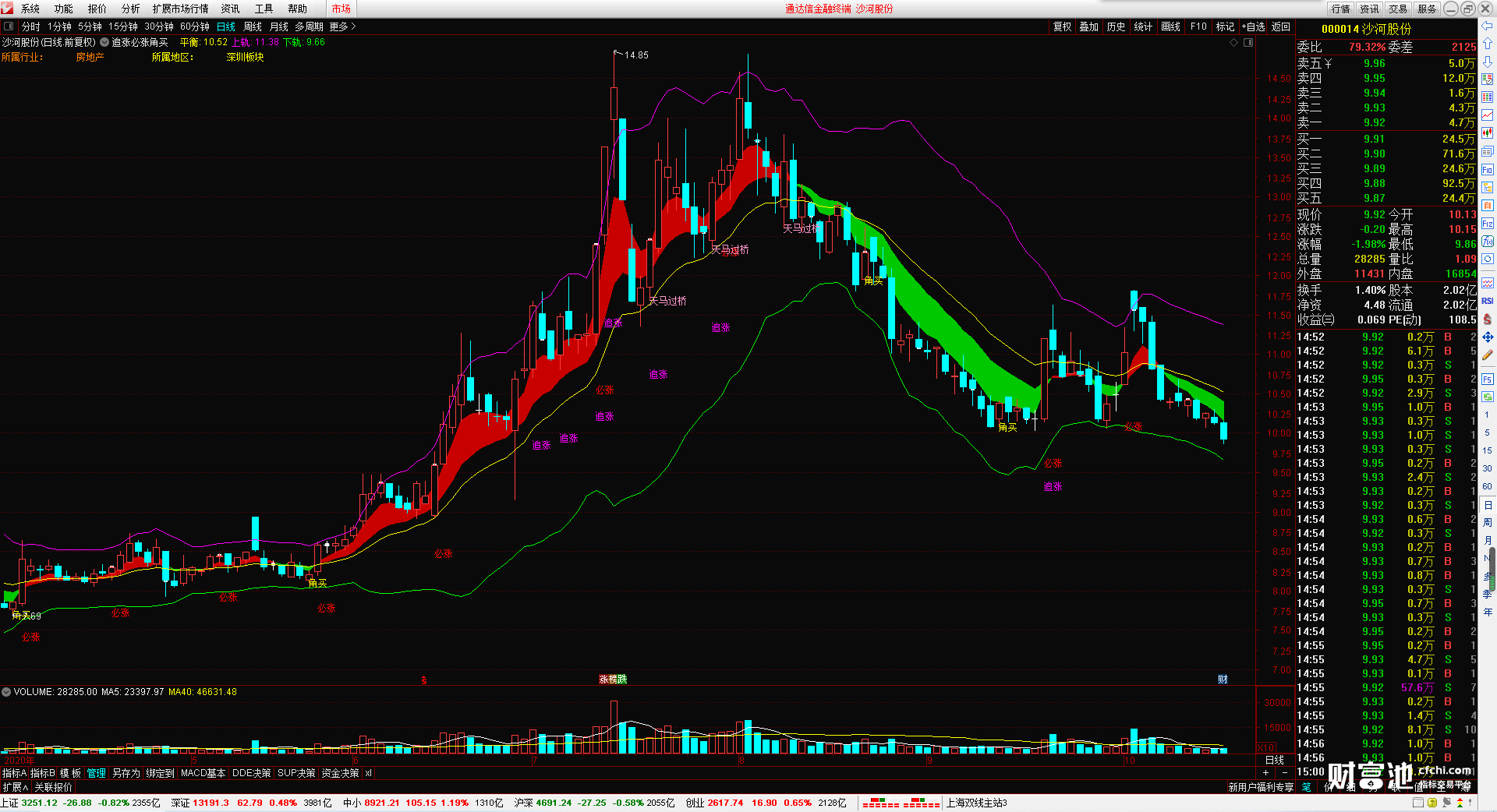Click the diamond icon at chart top-right
Viewport: 1497px width, 812px height.
click(1233, 42)
